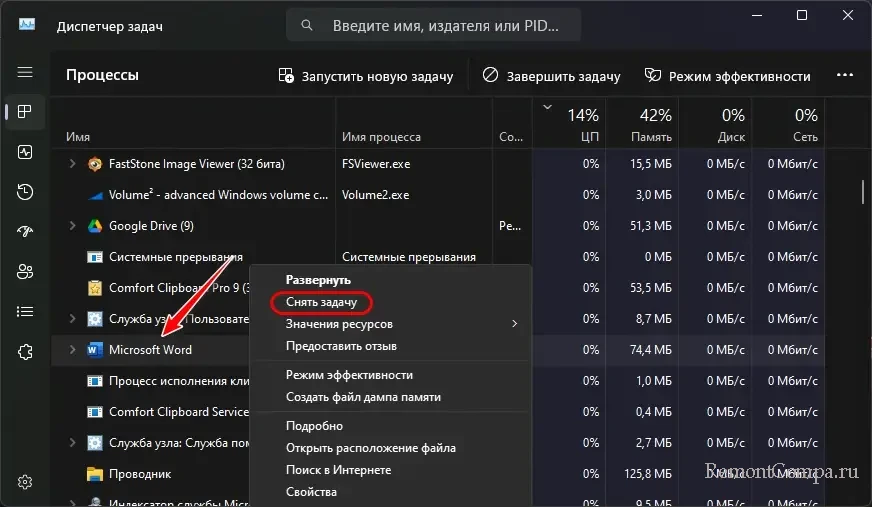The image size is (872, 507).
Task: Open Services page via puzzle icon
Action: pos(25,351)
